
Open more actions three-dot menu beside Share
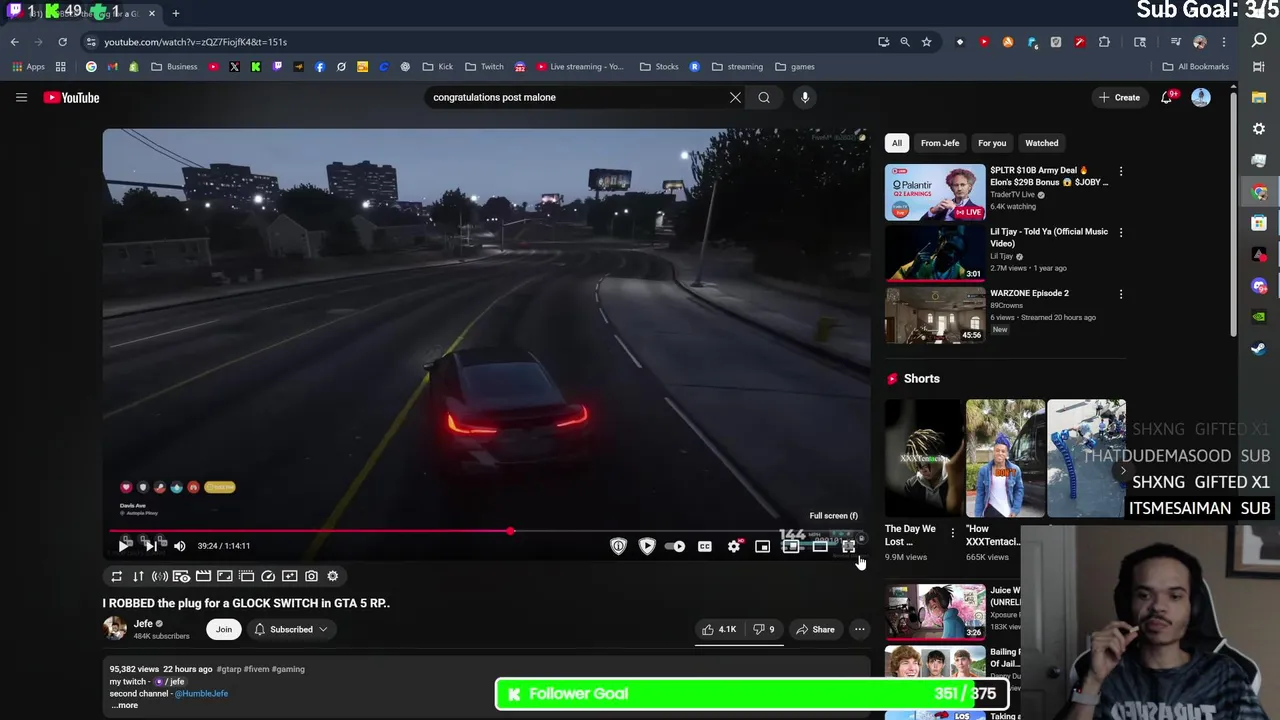(x=860, y=629)
